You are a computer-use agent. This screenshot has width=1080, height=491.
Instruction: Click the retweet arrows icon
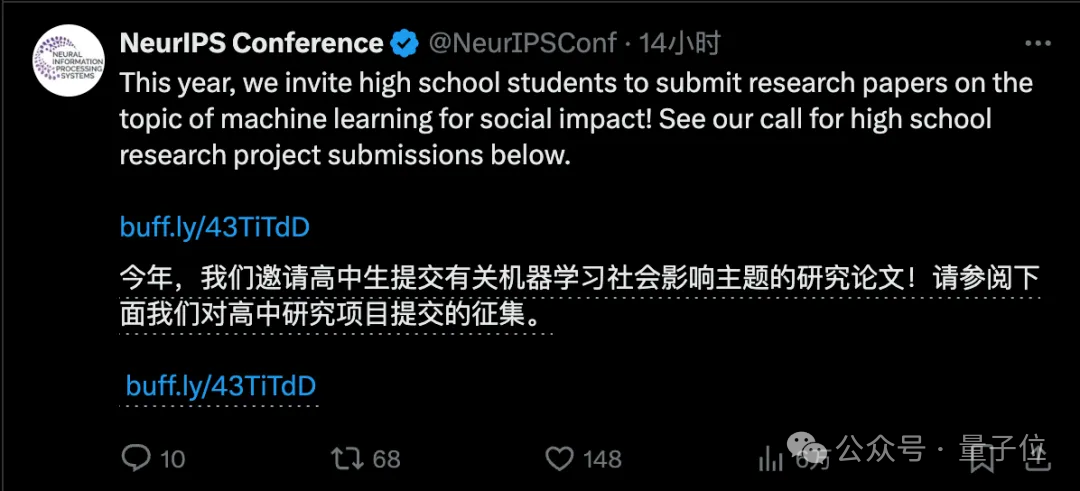pos(346,458)
